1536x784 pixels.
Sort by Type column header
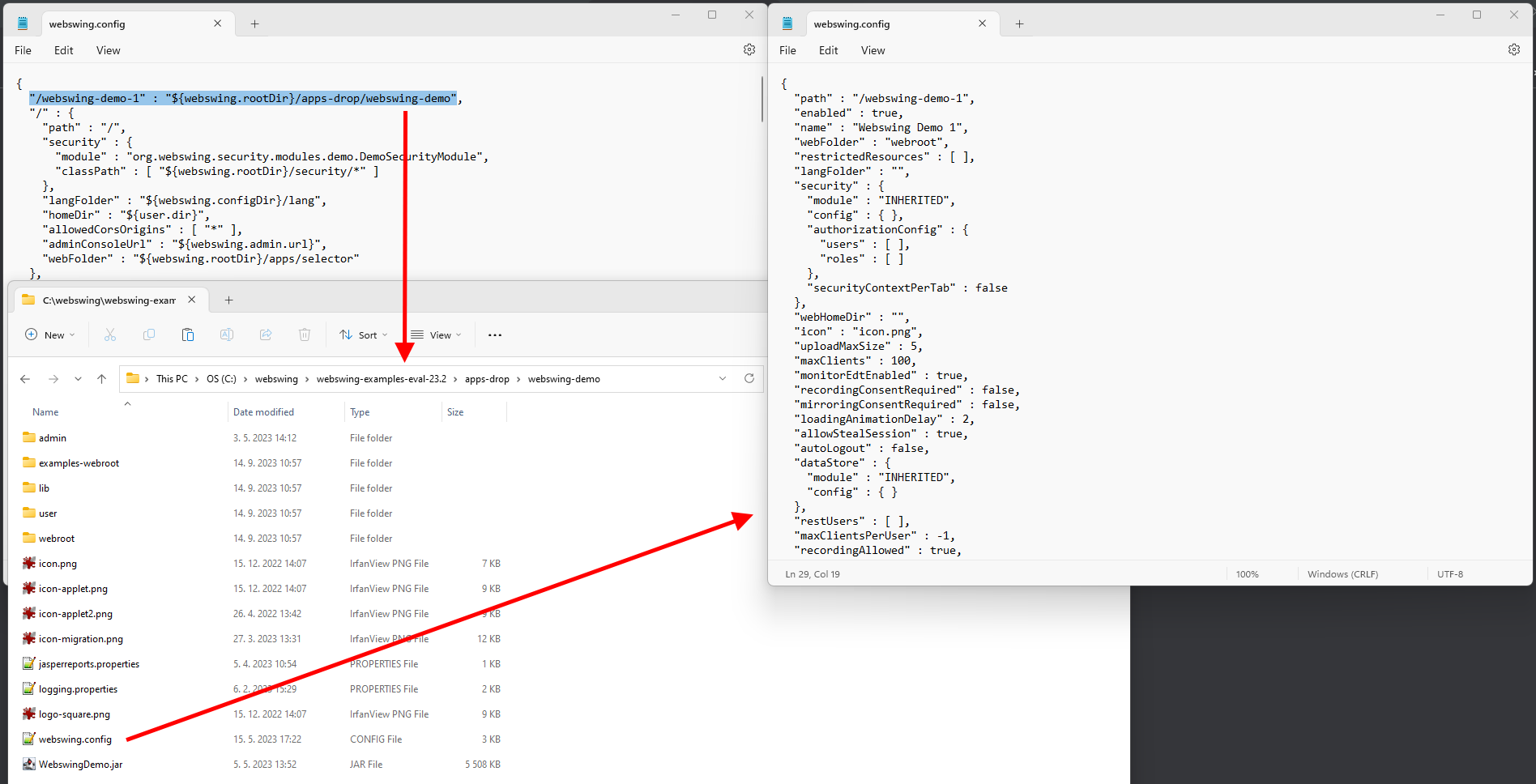click(x=360, y=411)
